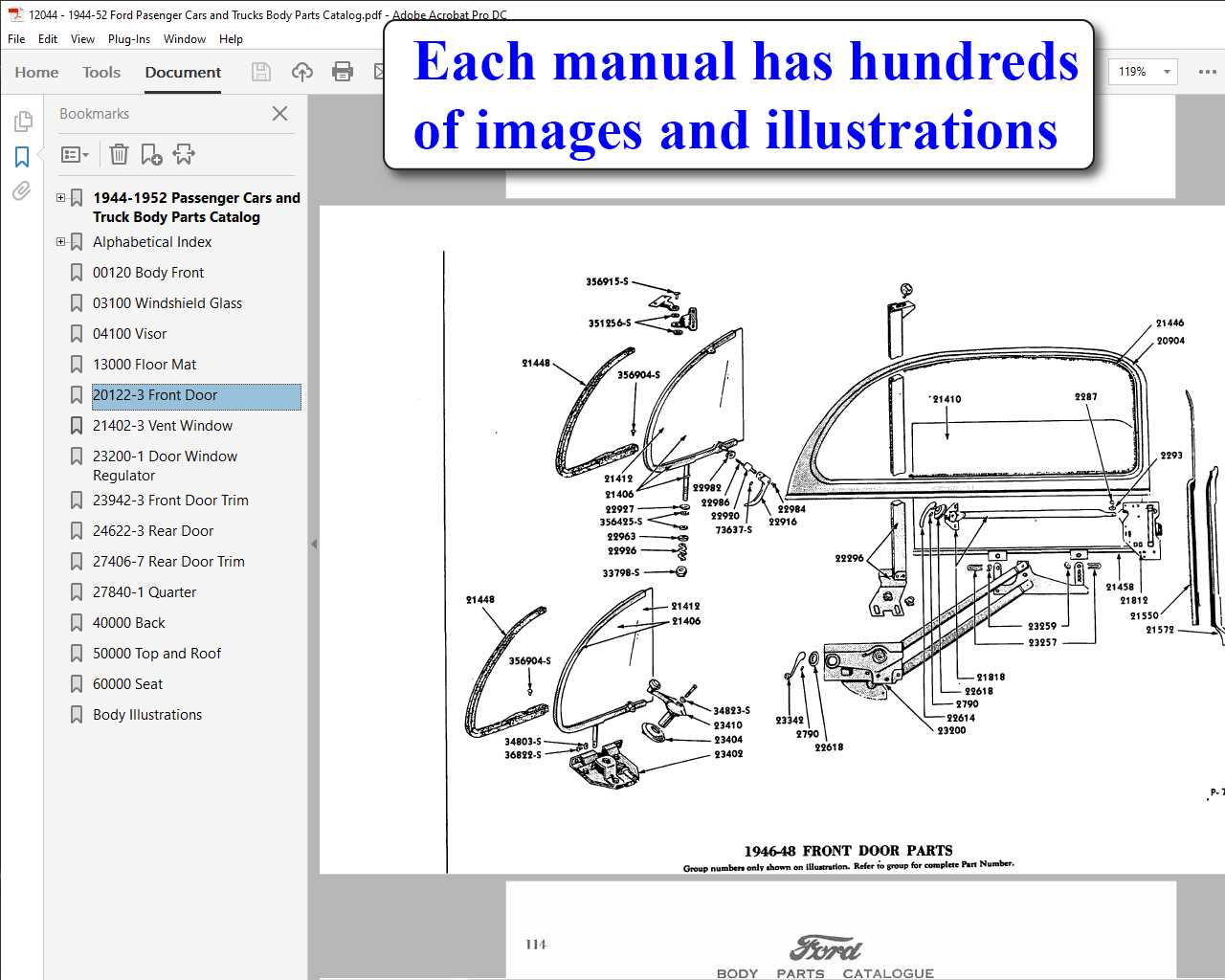Open the more tools ellipsis menu
The image size is (1225, 980).
click(1207, 72)
